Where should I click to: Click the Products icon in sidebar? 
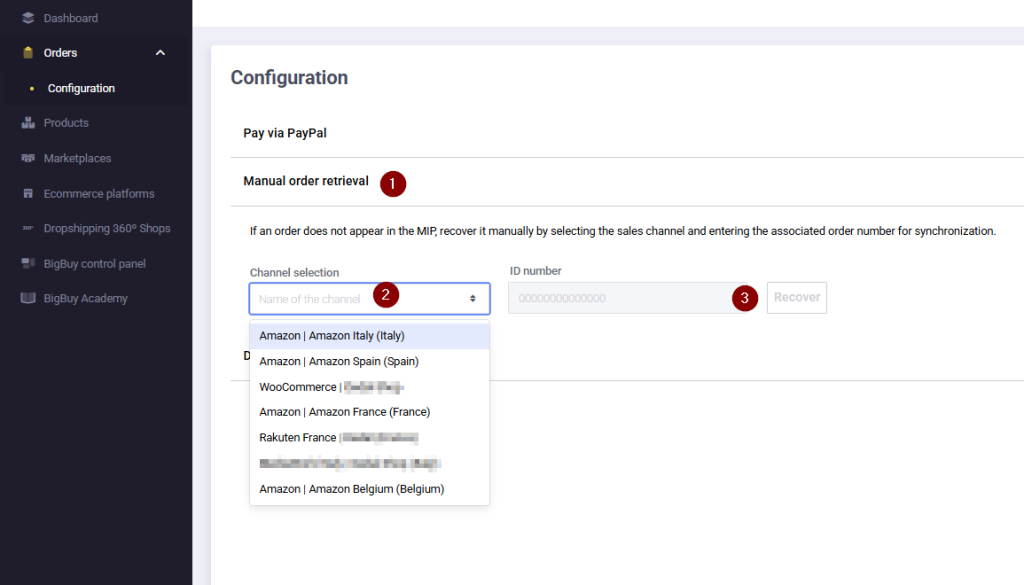tap(28, 123)
